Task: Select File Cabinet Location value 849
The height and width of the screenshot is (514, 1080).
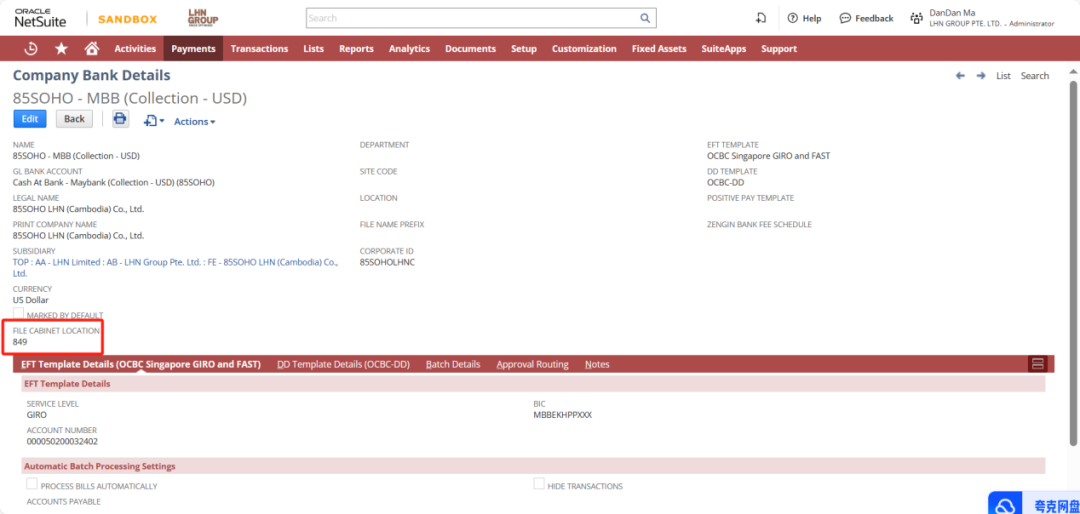Action: point(20,342)
